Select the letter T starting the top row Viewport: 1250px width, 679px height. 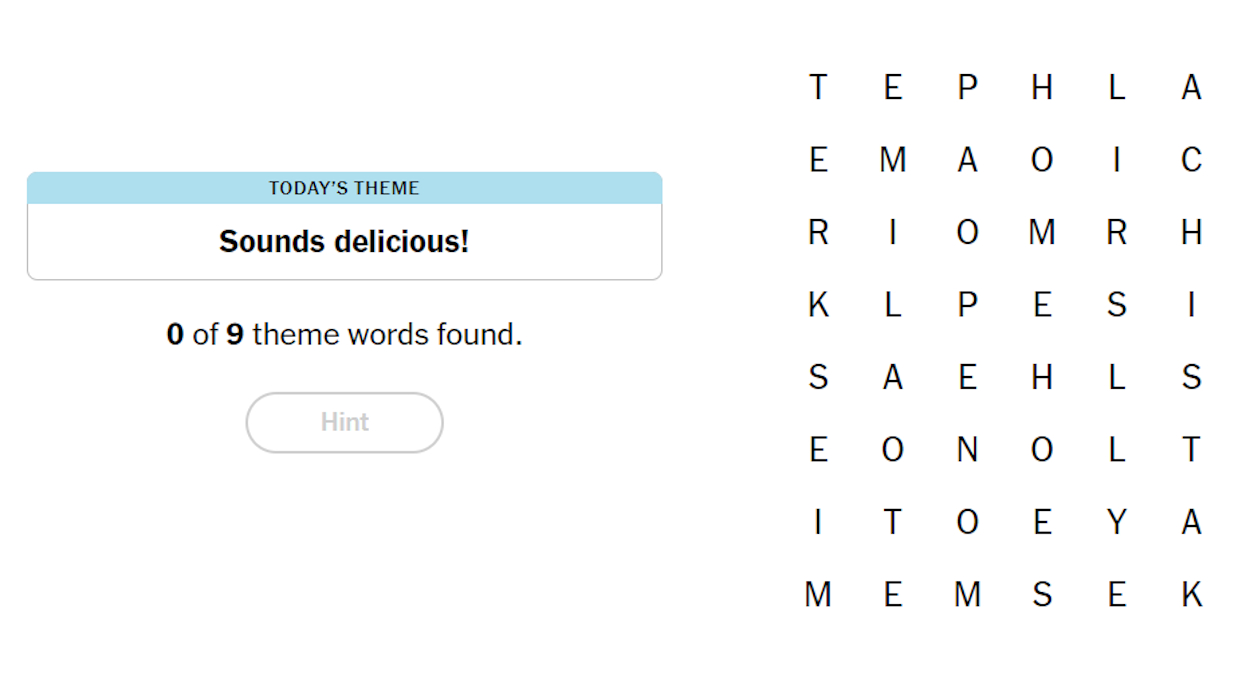point(818,87)
